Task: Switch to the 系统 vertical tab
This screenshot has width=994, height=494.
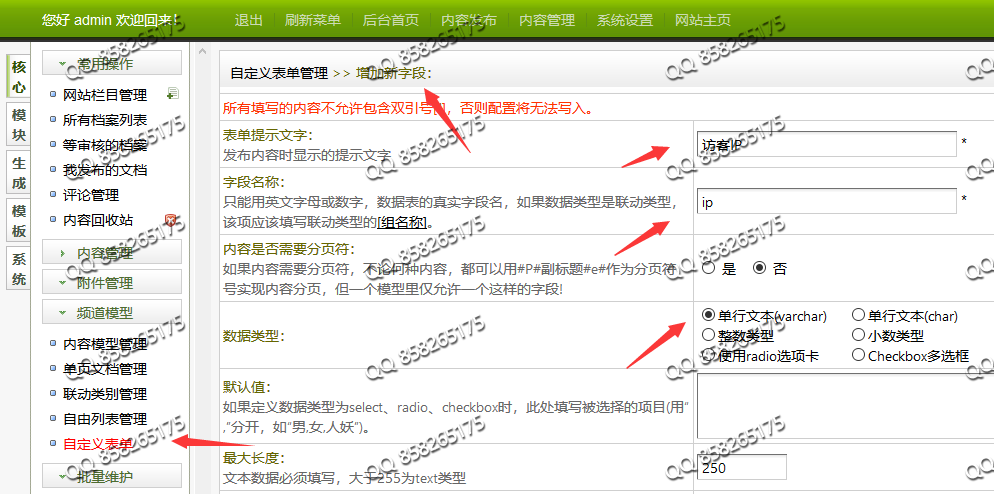Action: 19,269
